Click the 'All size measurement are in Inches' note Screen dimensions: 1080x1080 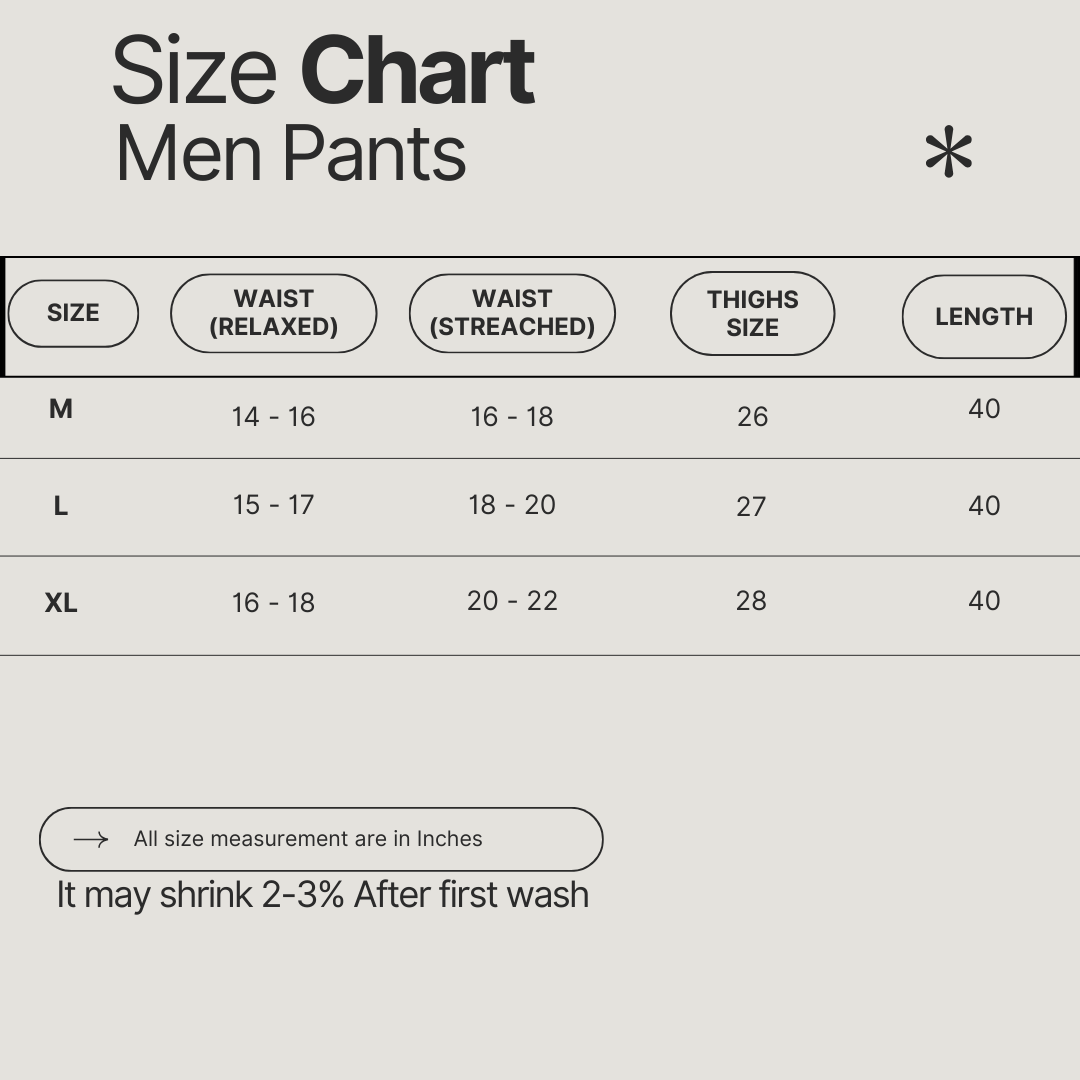(308, 839)
